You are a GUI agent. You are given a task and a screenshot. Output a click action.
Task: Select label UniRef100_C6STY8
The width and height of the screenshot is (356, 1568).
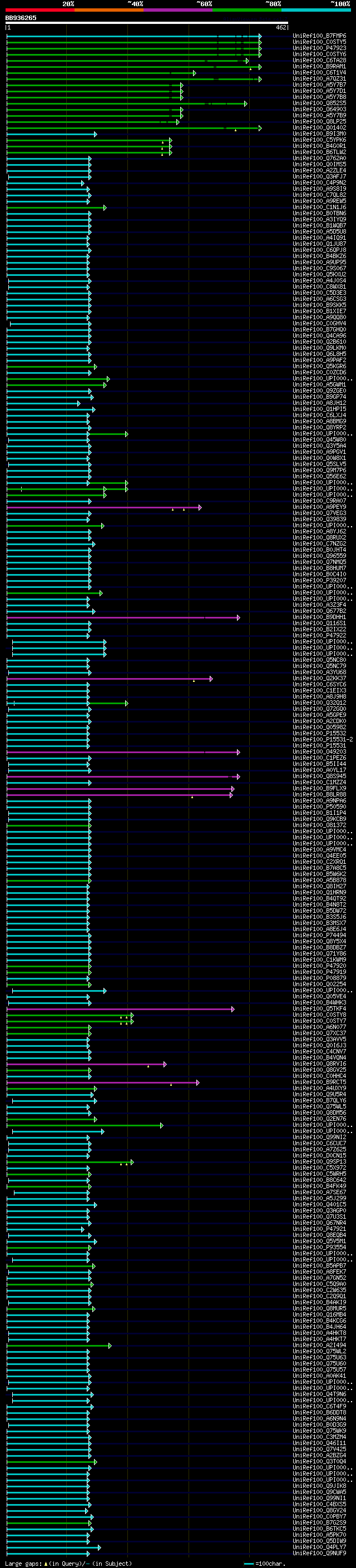(x=319, y=1015)
